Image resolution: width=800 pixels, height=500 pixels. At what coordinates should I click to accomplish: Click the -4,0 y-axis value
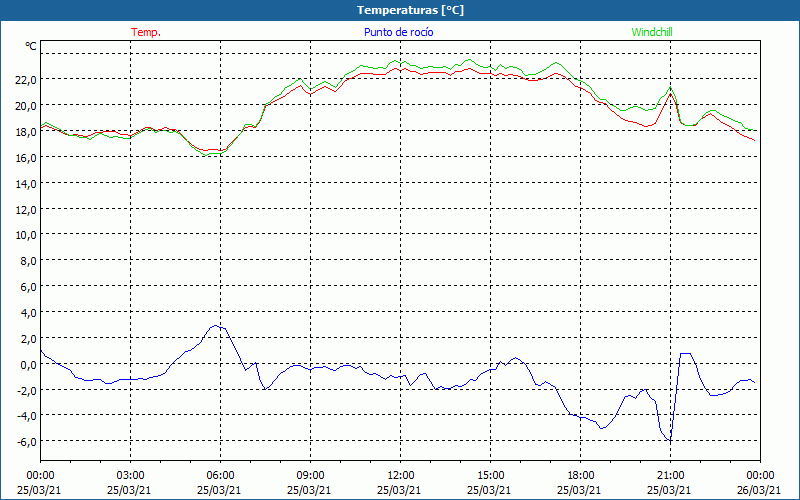[27, 416]
